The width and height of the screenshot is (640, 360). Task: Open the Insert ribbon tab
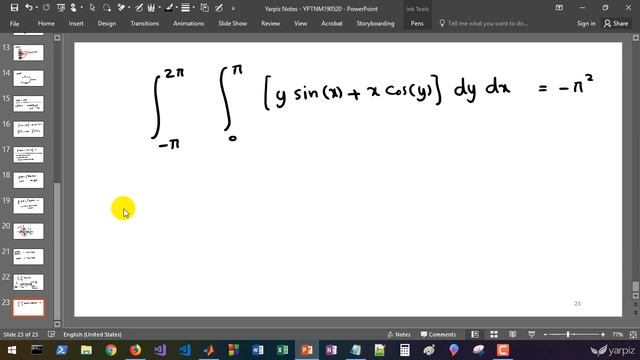76,23
